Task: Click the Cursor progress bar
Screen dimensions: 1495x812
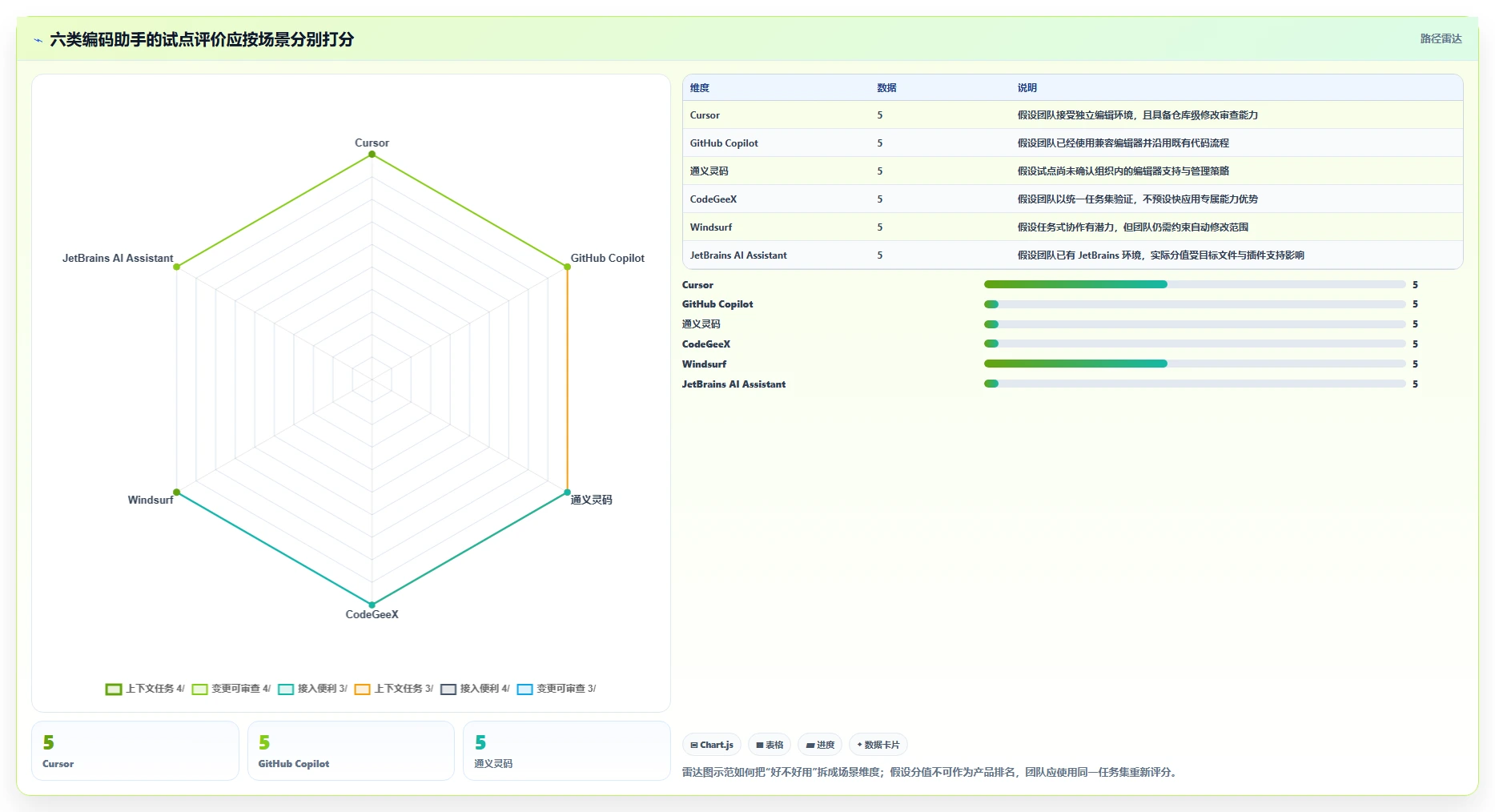Action: tap(1195, 284)
